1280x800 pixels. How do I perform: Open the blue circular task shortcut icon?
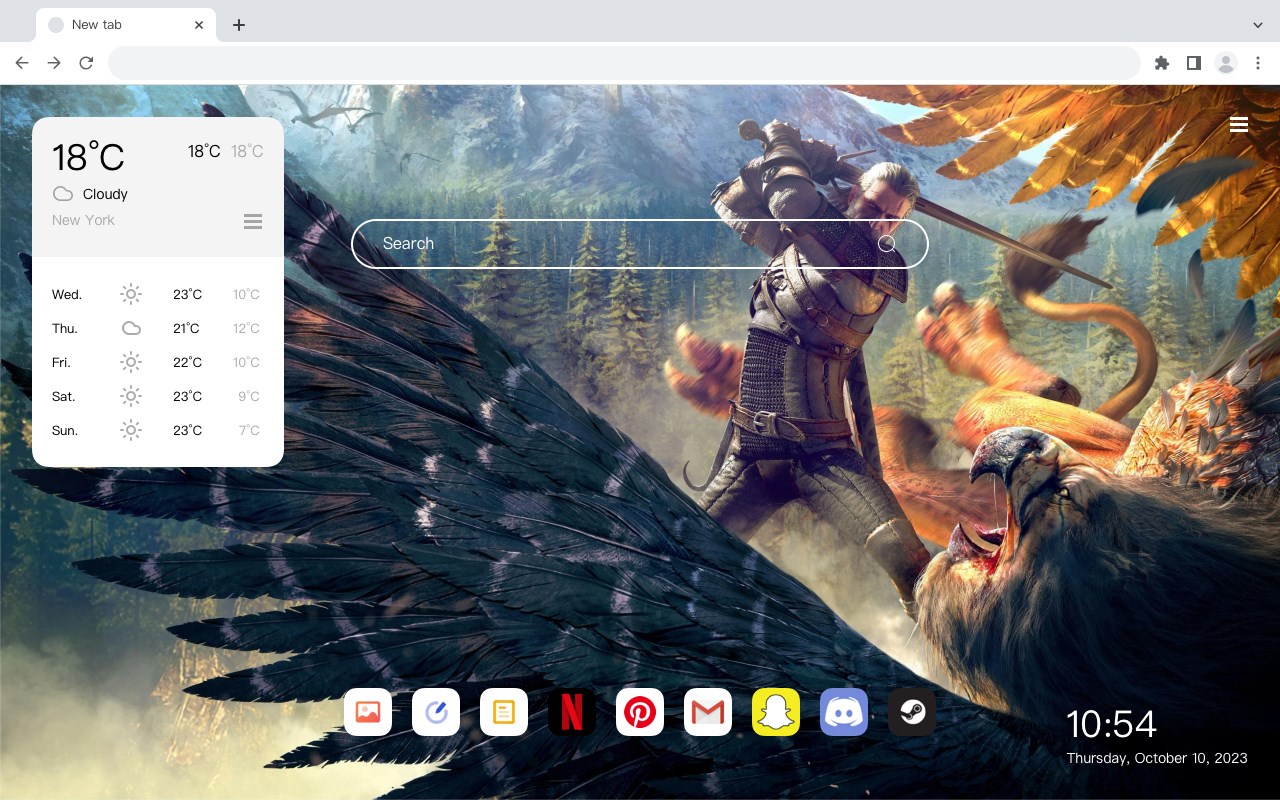click(436, 712)
